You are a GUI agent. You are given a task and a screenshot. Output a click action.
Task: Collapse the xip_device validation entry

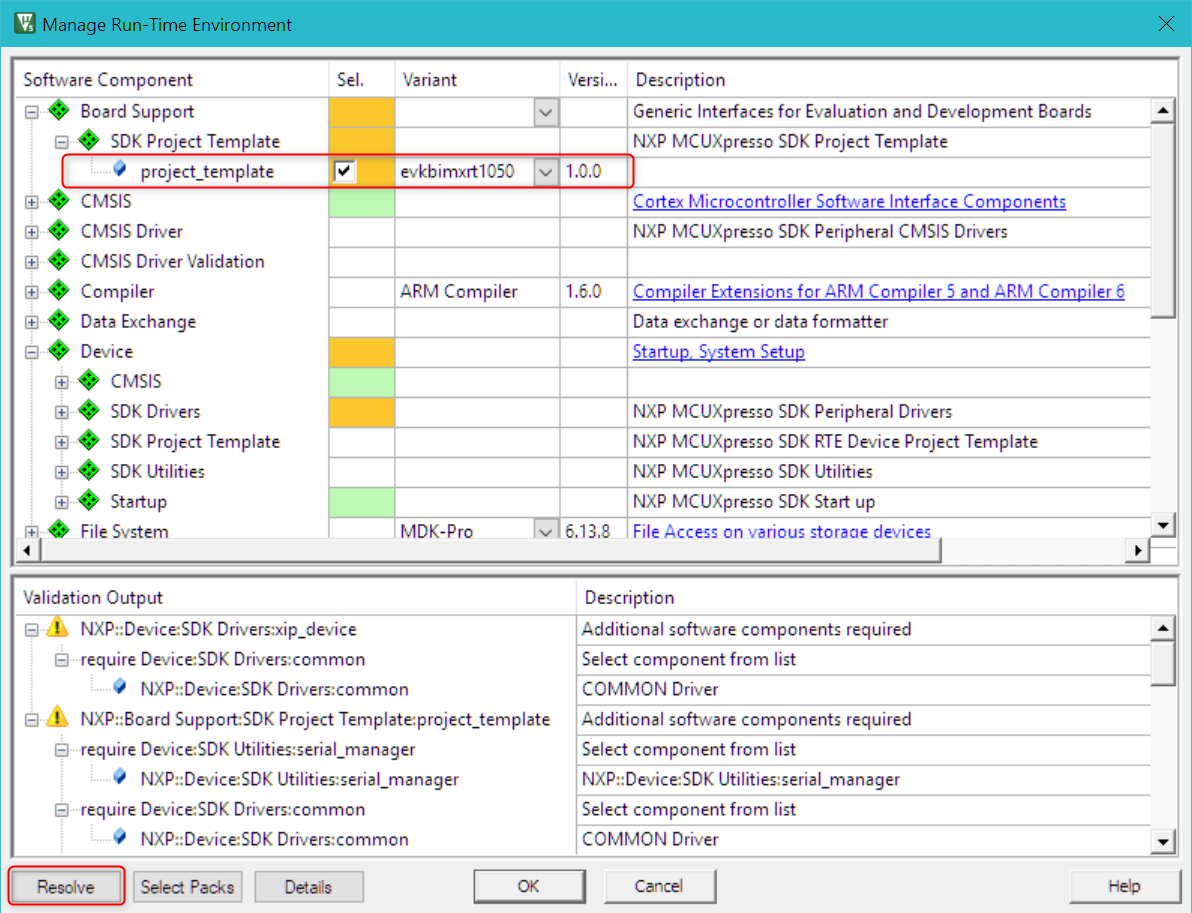click(x=31, y=629)
